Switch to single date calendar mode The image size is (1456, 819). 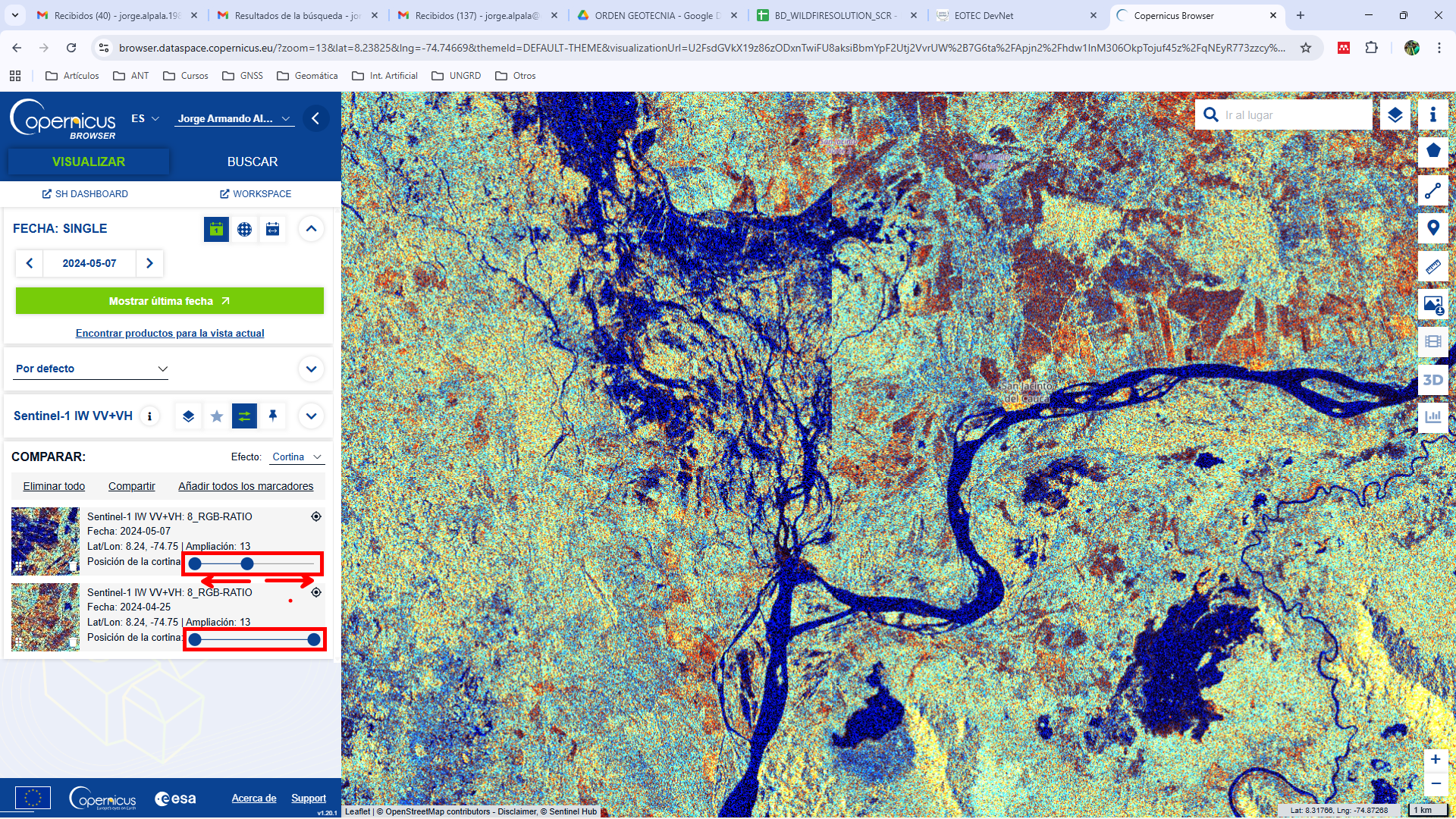216,229
